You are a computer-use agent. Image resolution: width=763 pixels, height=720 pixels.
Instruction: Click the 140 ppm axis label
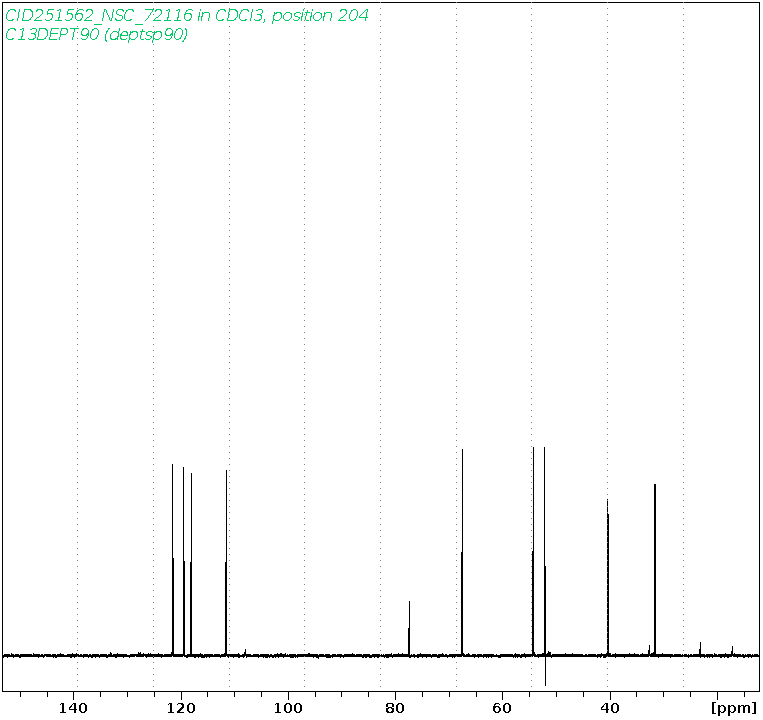tap(74, 708)
